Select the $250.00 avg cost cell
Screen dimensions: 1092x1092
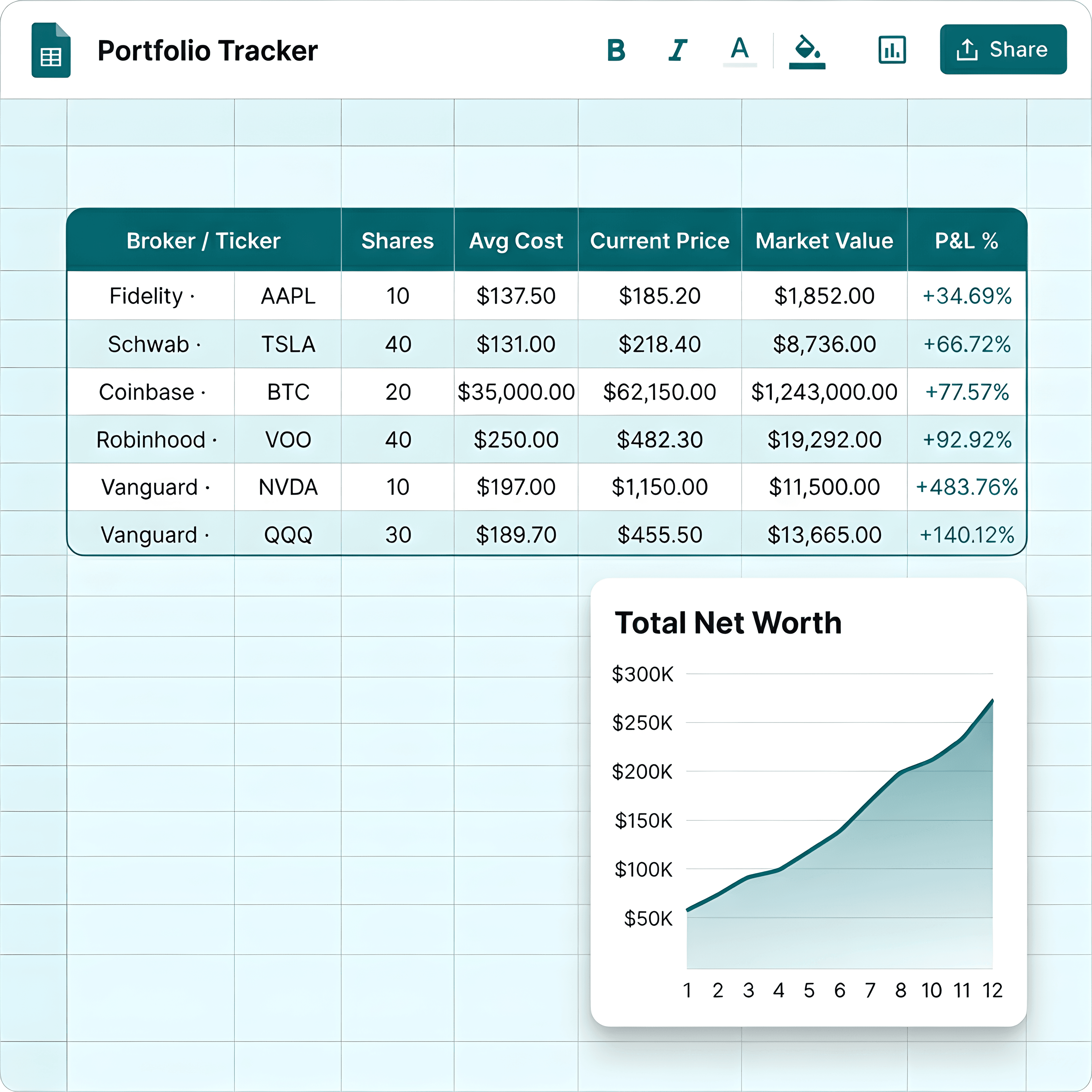[516, 439]
